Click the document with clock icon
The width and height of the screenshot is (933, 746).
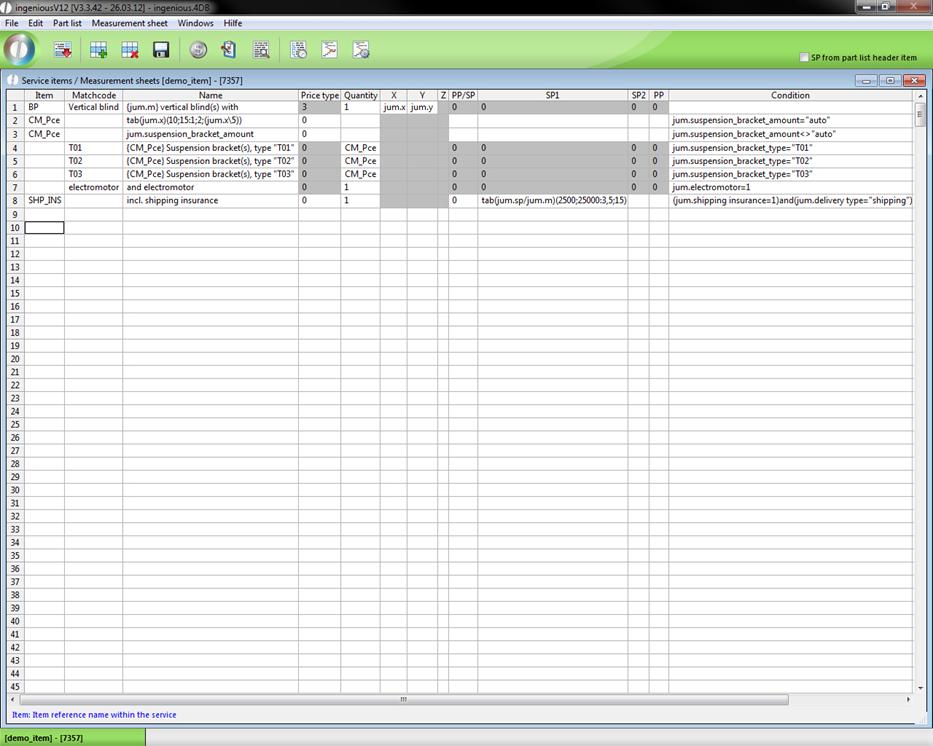(298, 50)
